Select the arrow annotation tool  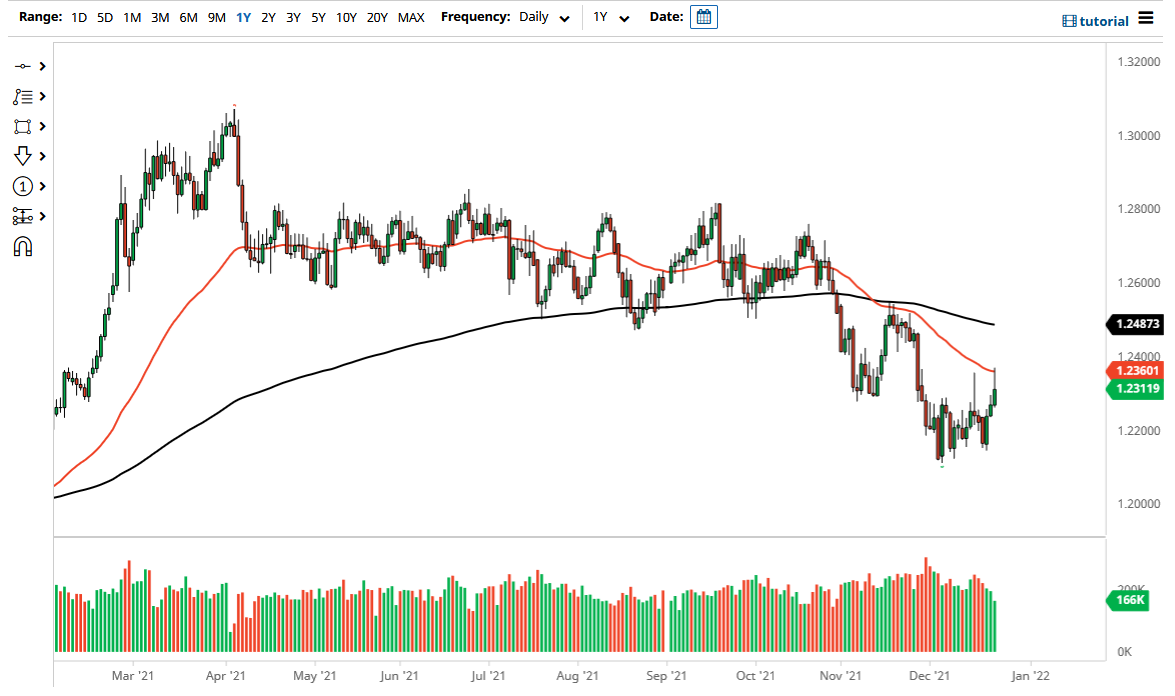(24, 156)
